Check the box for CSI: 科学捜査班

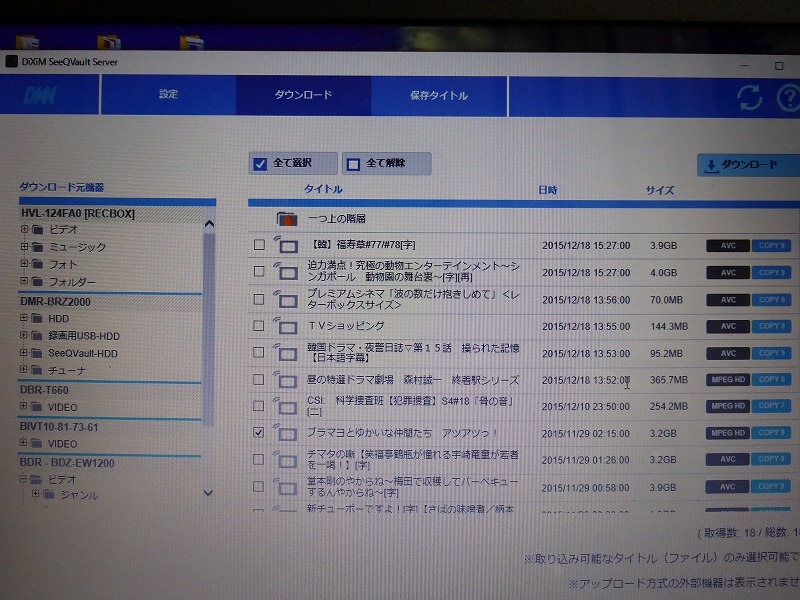[x=259, y=406]
